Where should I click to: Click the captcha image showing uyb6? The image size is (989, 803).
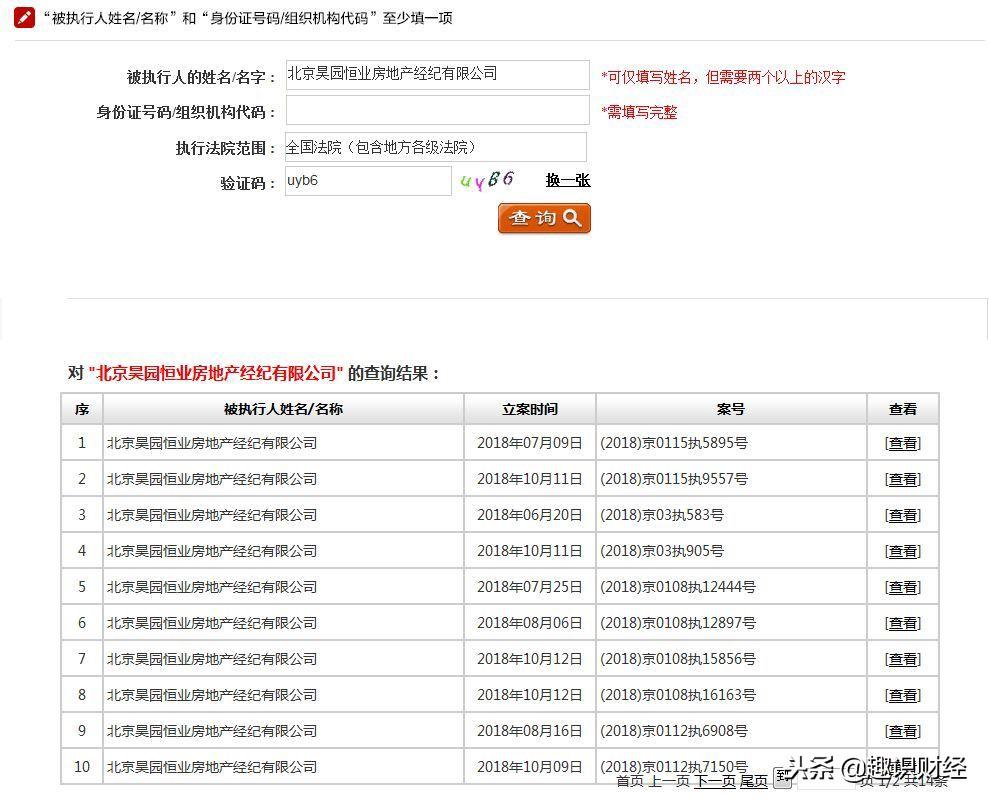coord(487,180)
